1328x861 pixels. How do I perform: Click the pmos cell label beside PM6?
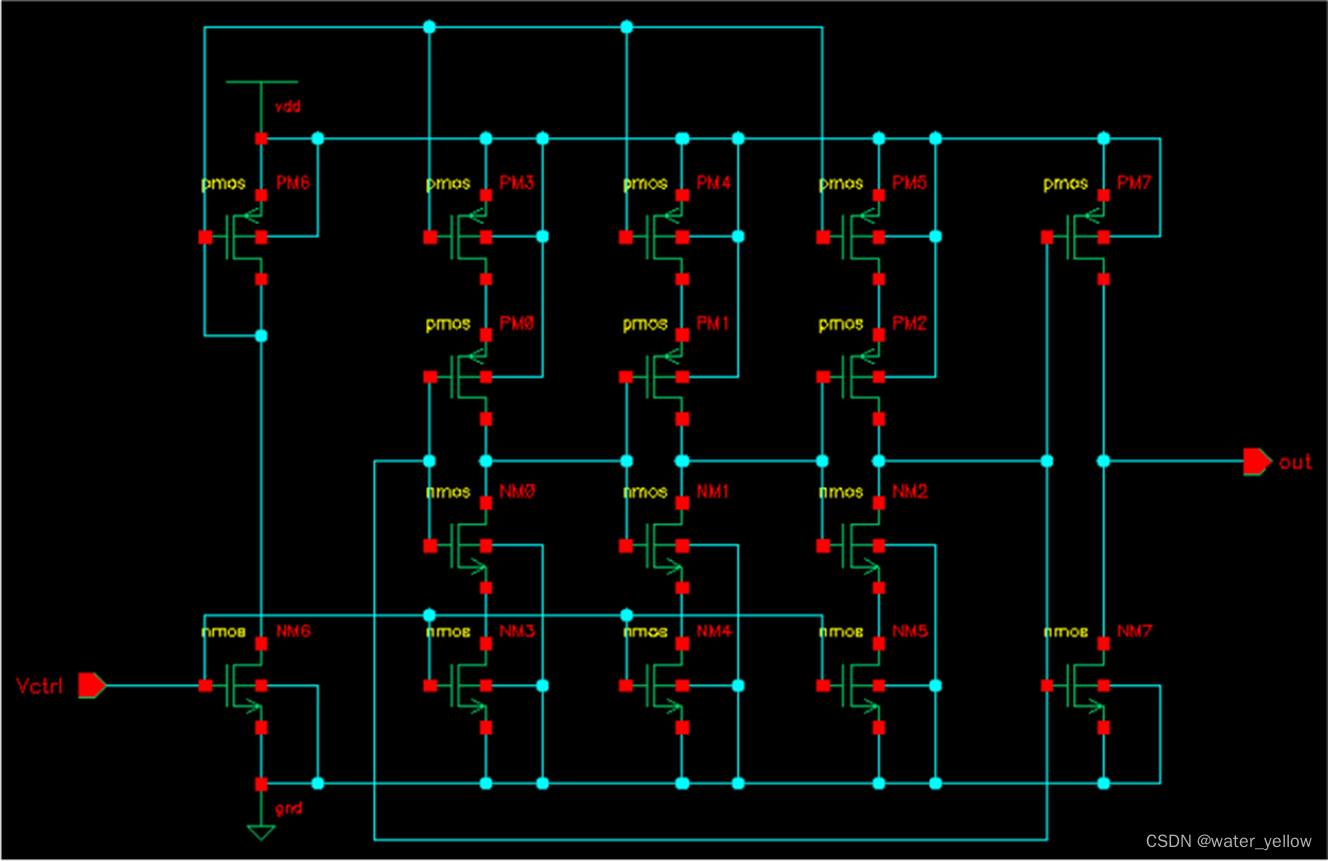pyautogui.click(x=224, y=184)
